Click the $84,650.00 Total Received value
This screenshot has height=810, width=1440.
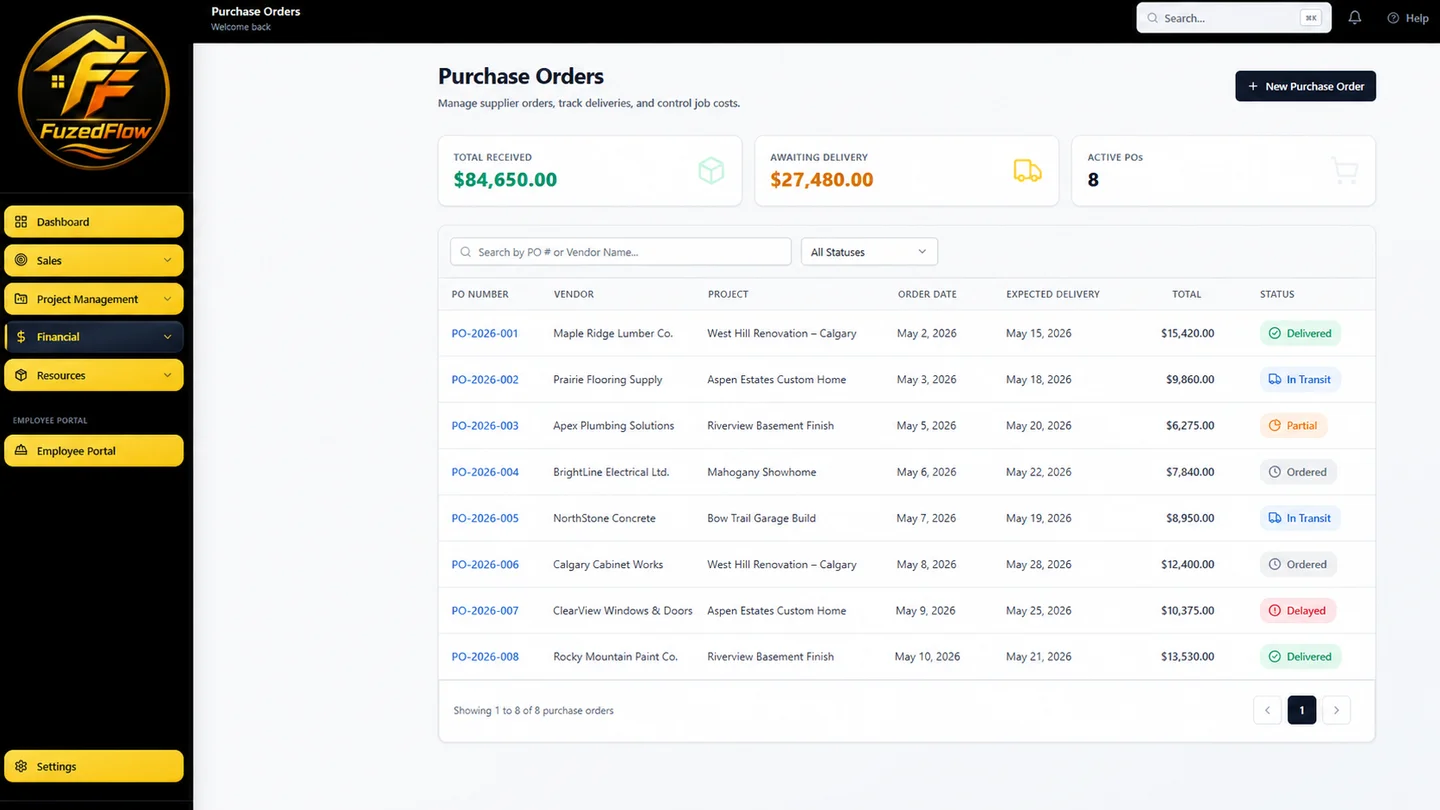tap(505, 180)
